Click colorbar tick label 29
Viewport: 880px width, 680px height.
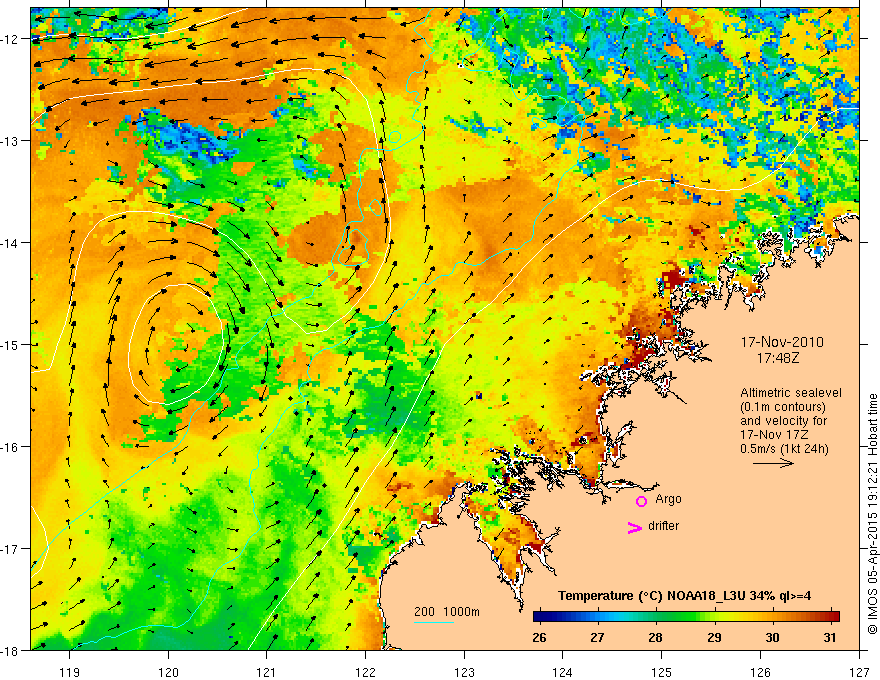[714, 637]
